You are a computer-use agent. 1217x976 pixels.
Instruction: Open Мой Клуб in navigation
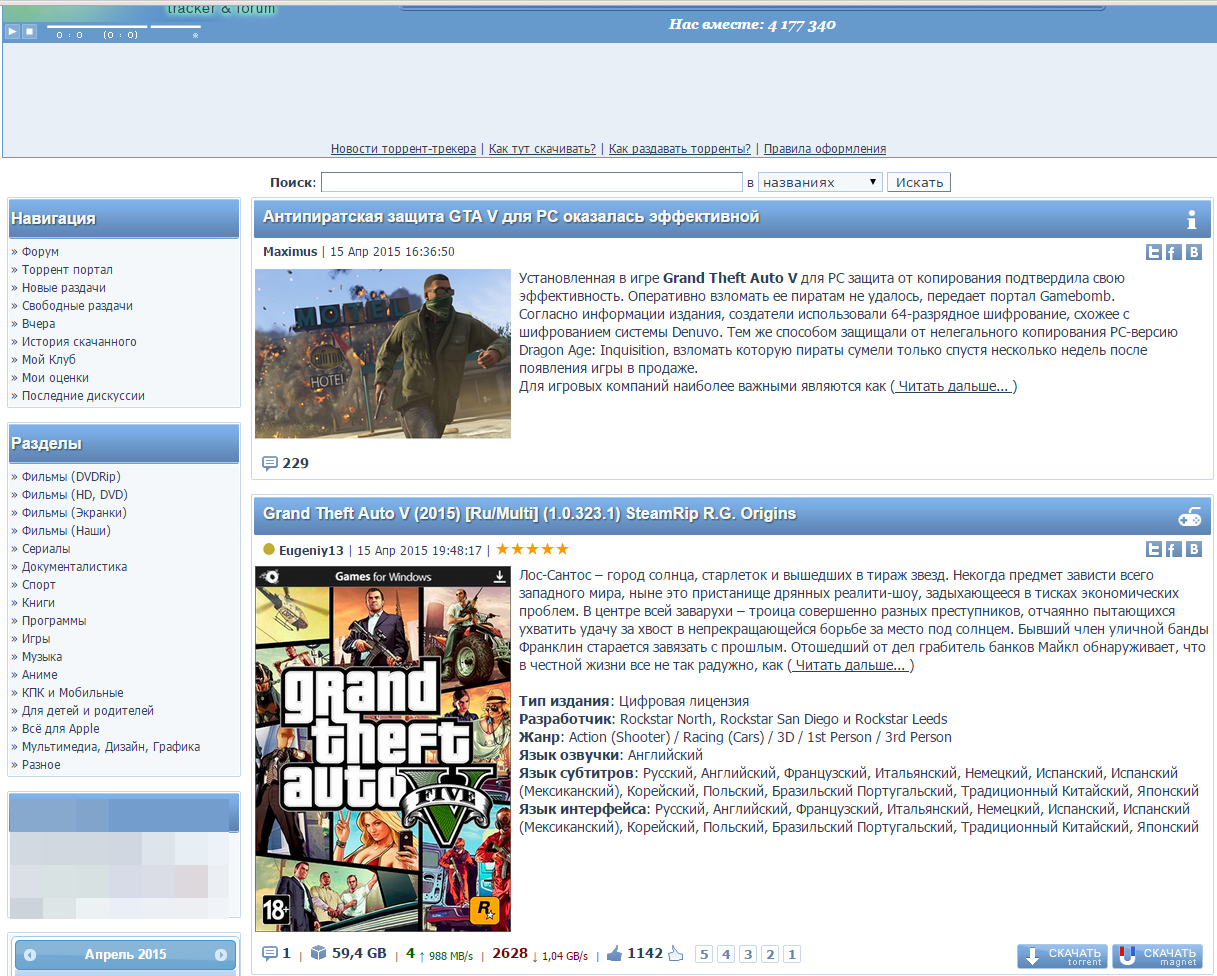49,360
